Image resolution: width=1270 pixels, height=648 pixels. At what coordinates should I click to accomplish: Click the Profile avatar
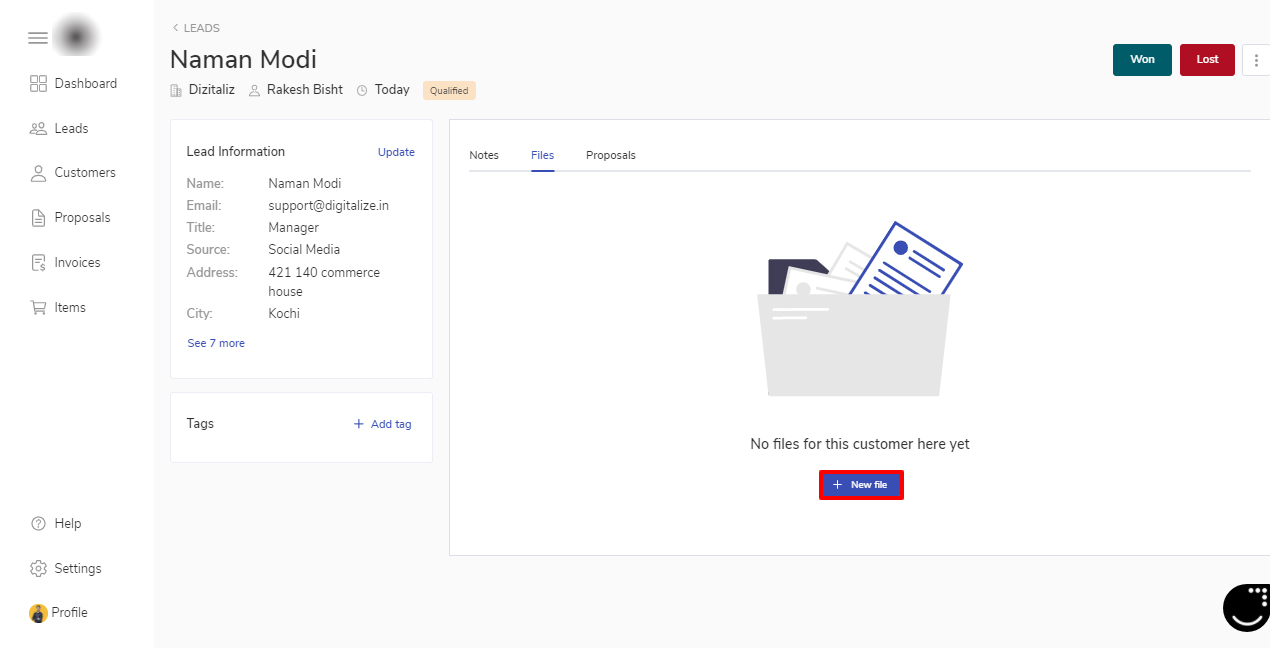point(39,613)
